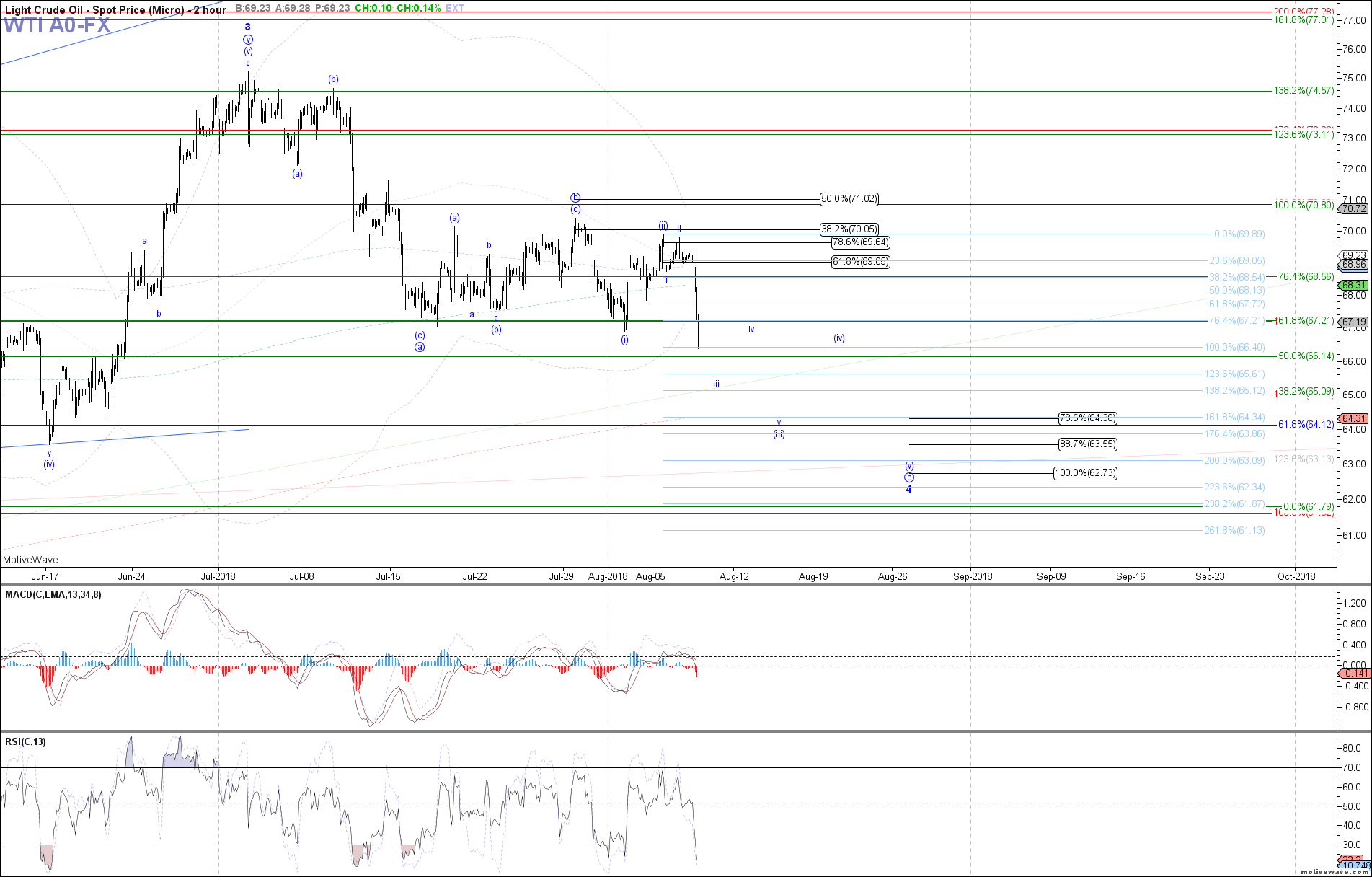This screenshot has height=877, width=1372.
Task: Select the boxed 61.8%(69.05) retracement label
Action: coord(860,262)
